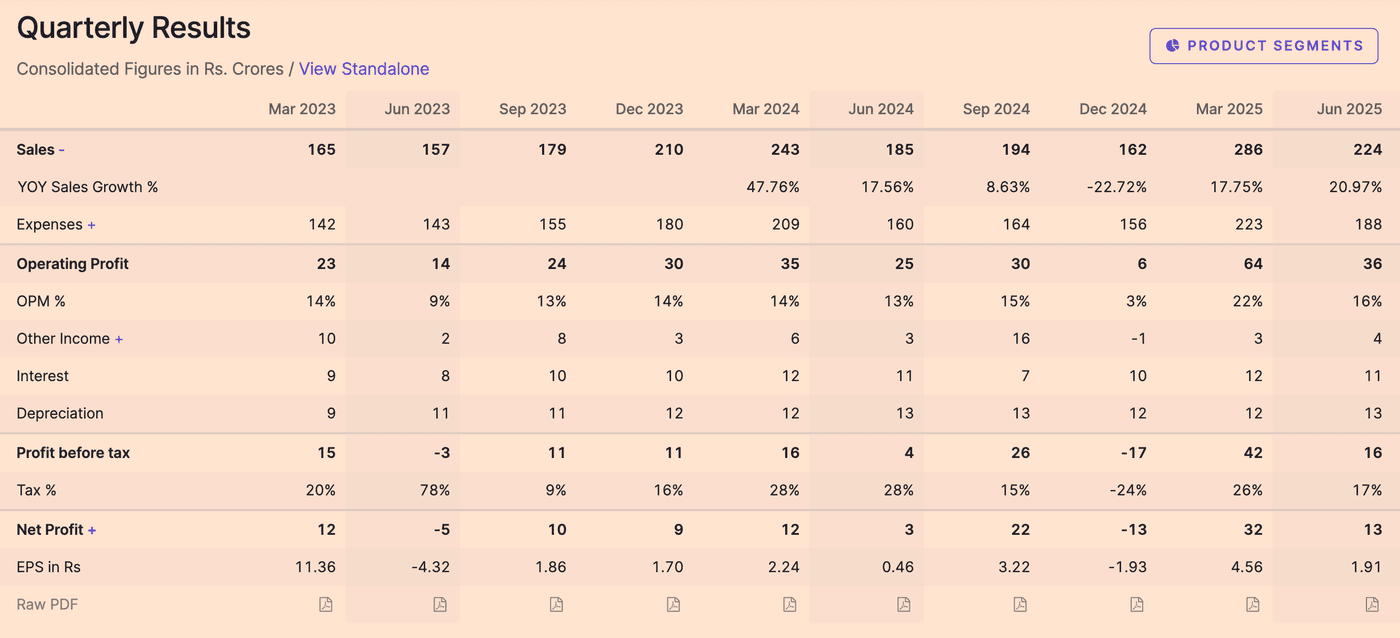Open the Raw PDF for Sep 2024
This screenshot has height=638, width=1400.
[x=1020, y=604]
